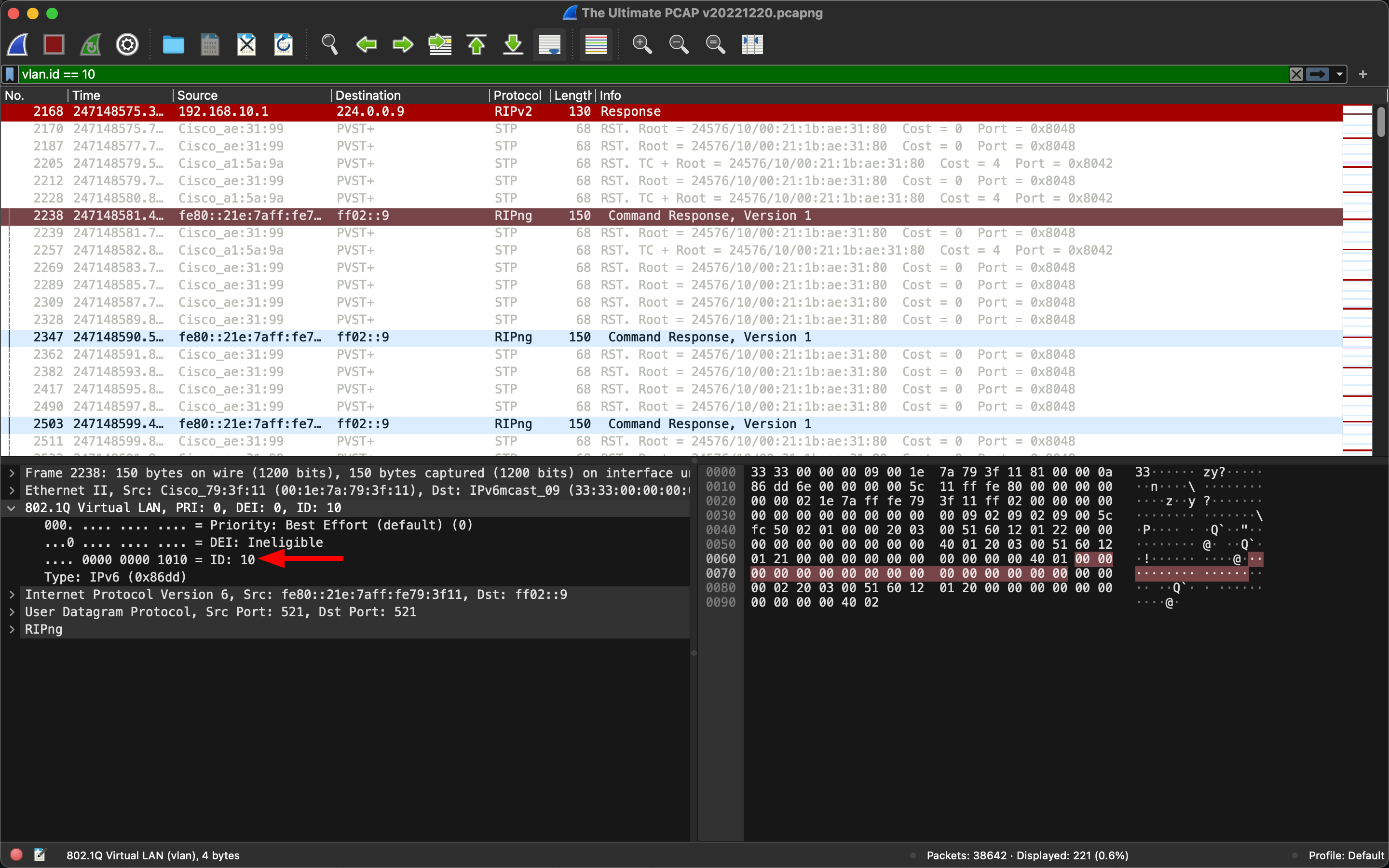Click the intelligent scrollbar packet minimap
Image resolution: width=1389 pixels, height=868 pixels.
1358,280
